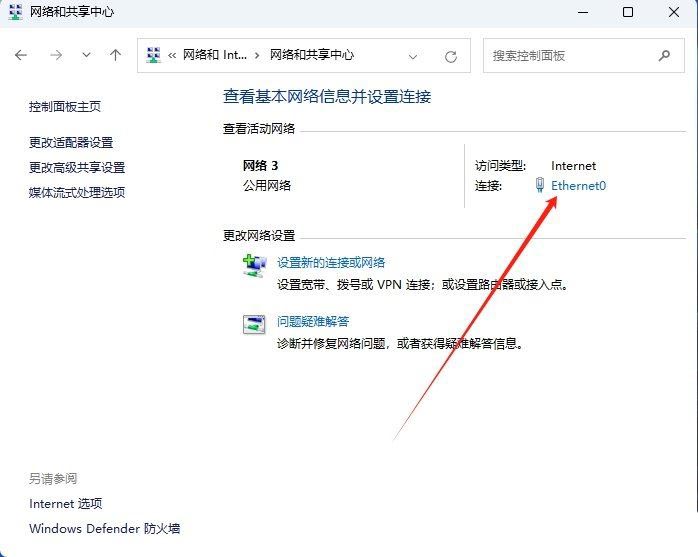Open 更改高级共享设置 link
The height and width of the screenshot is (557, 698).
[x=77, y=168]
